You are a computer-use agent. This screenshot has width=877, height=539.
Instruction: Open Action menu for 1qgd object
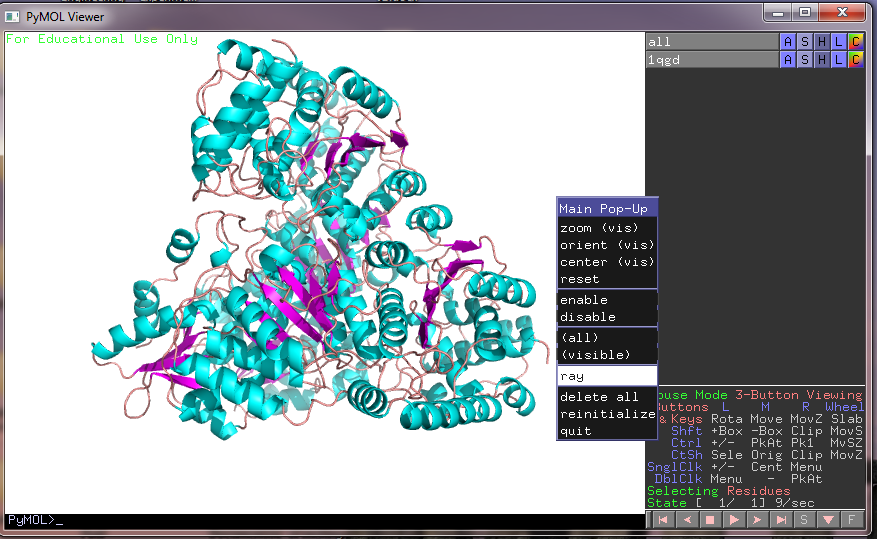click(788, 59)
